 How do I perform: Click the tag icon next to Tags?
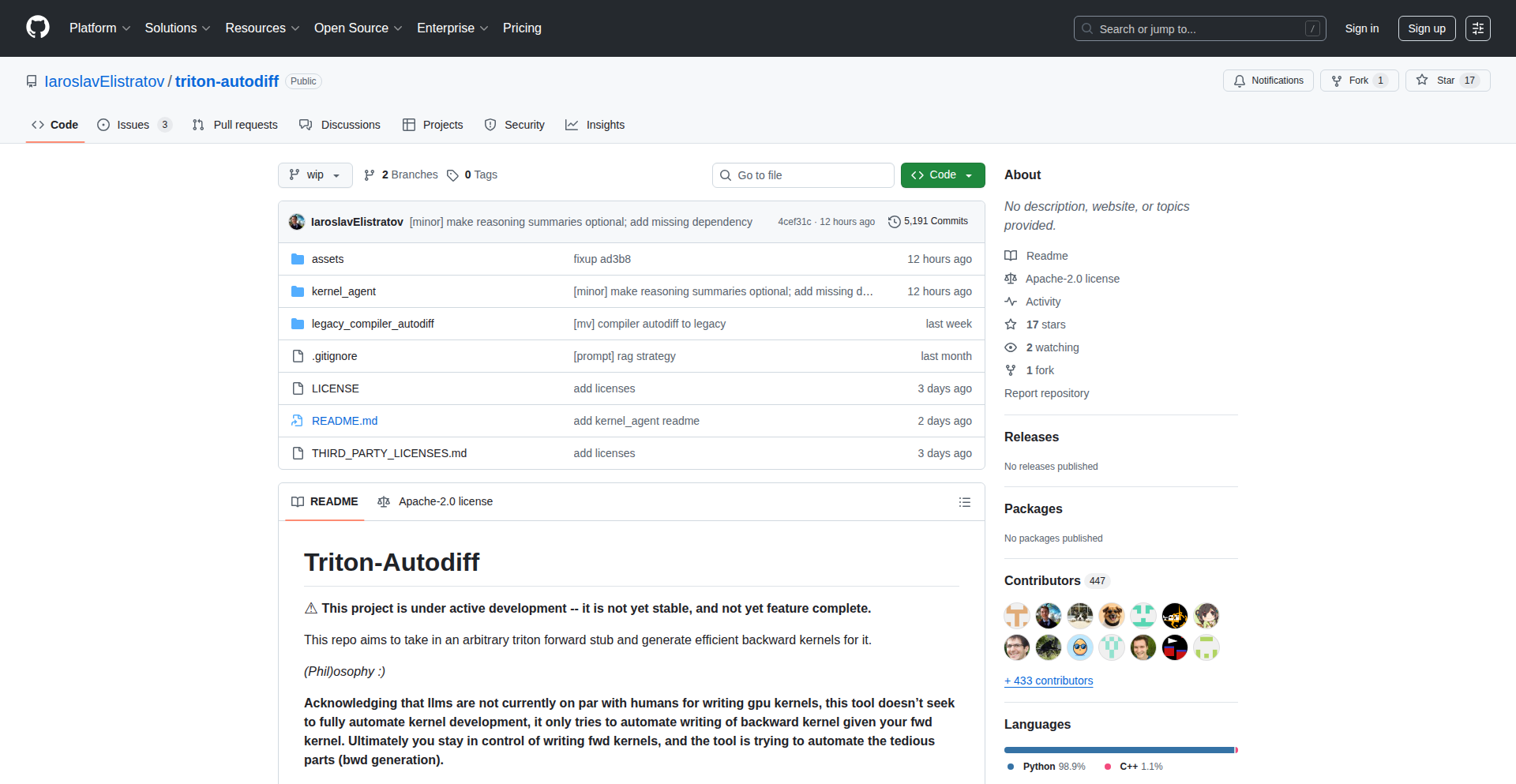pos(452,175)
